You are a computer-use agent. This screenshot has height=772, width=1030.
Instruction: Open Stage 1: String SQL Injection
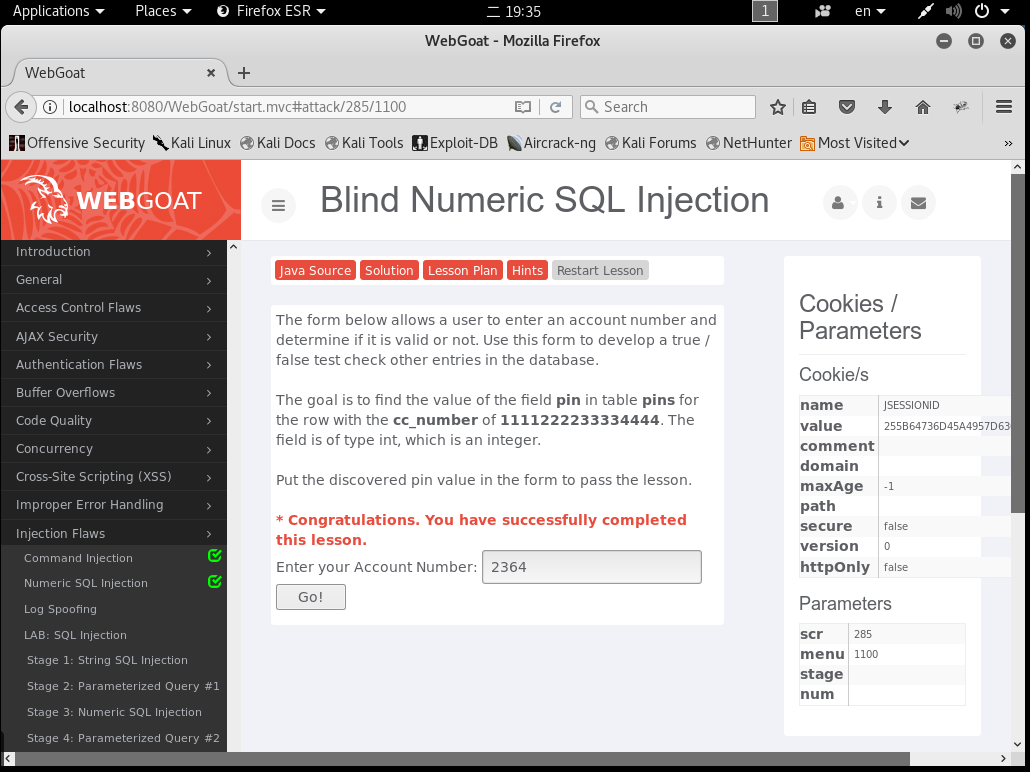107,660
